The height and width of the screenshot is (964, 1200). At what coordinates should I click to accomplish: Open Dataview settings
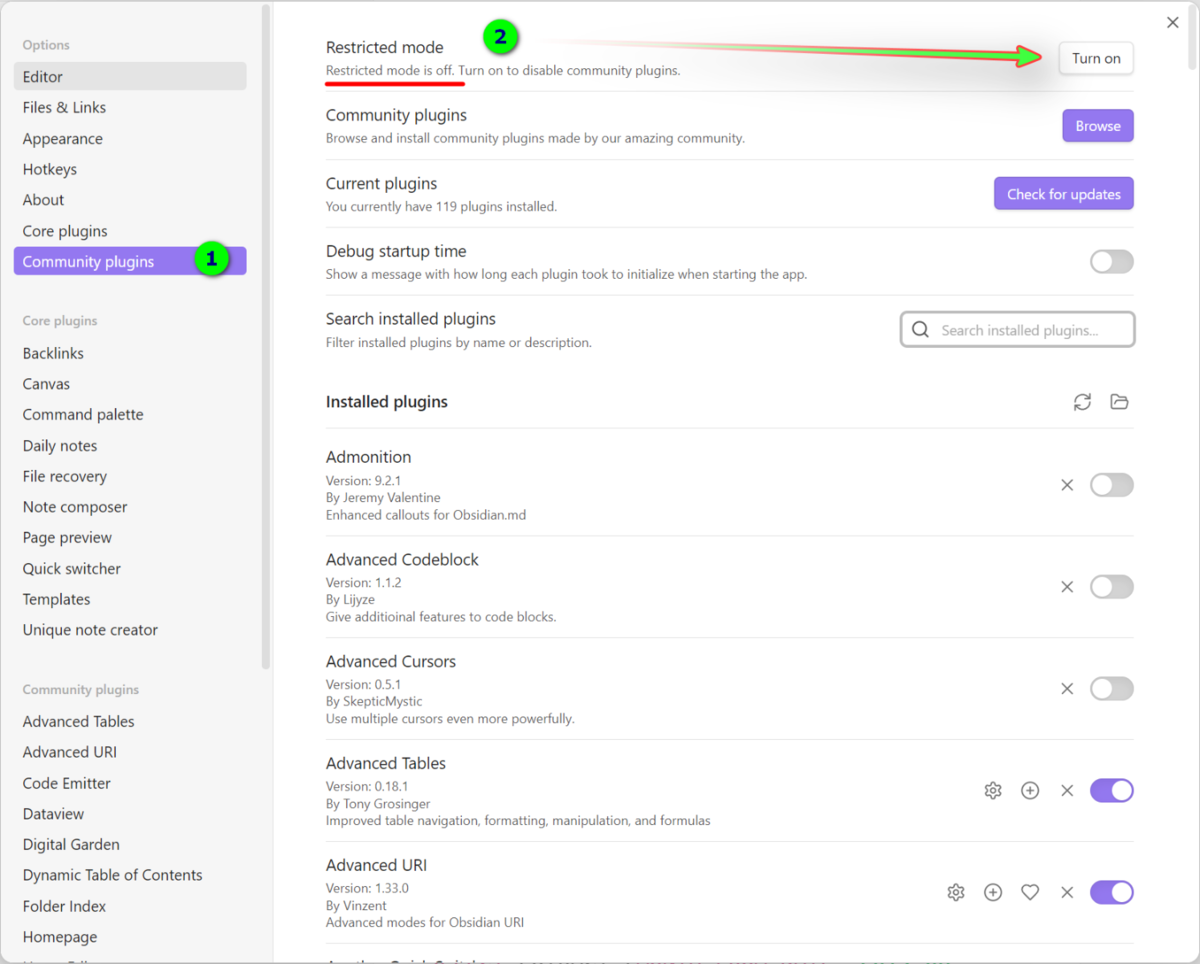[x=130, y=814]
